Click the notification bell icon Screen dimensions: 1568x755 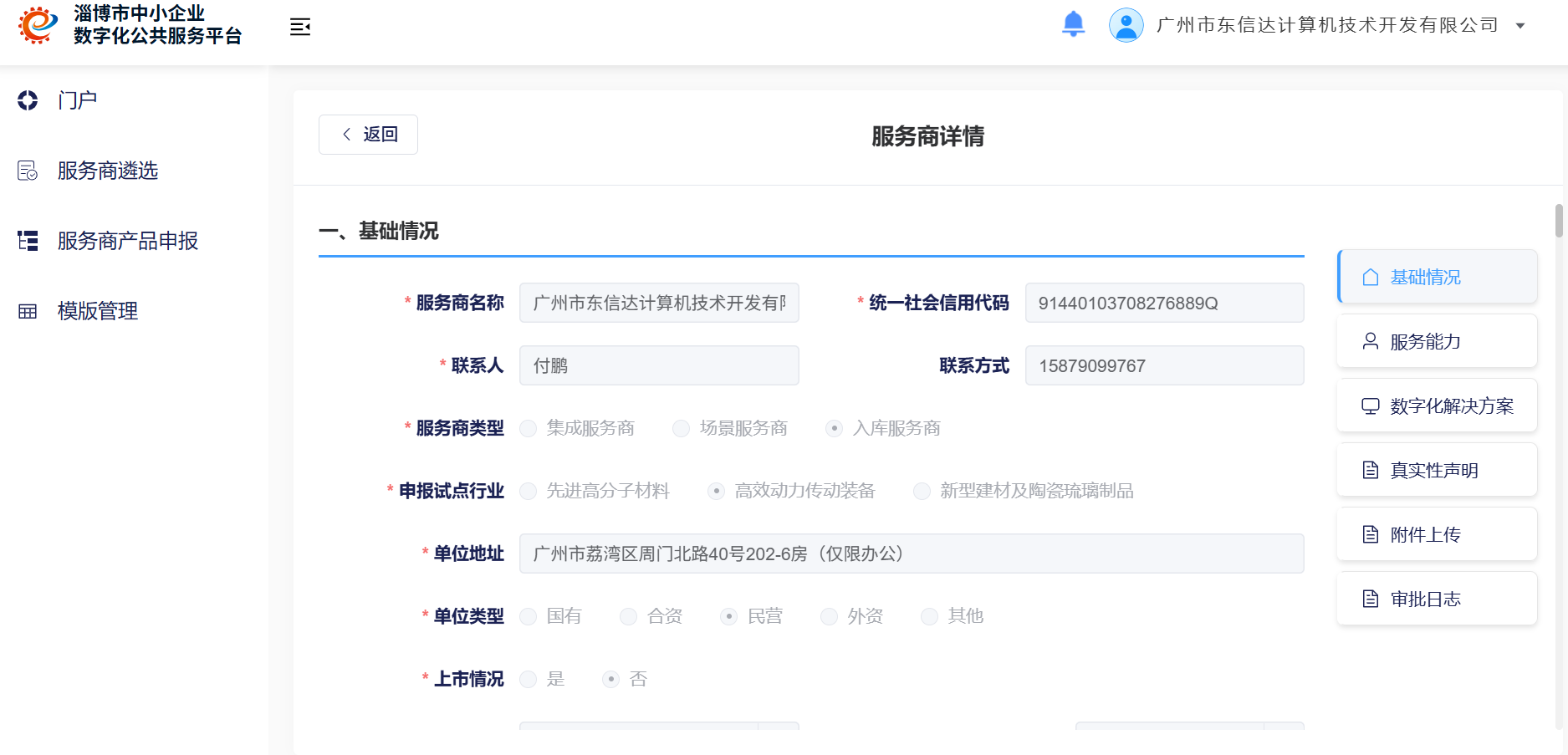click(x=1073, y=24)
